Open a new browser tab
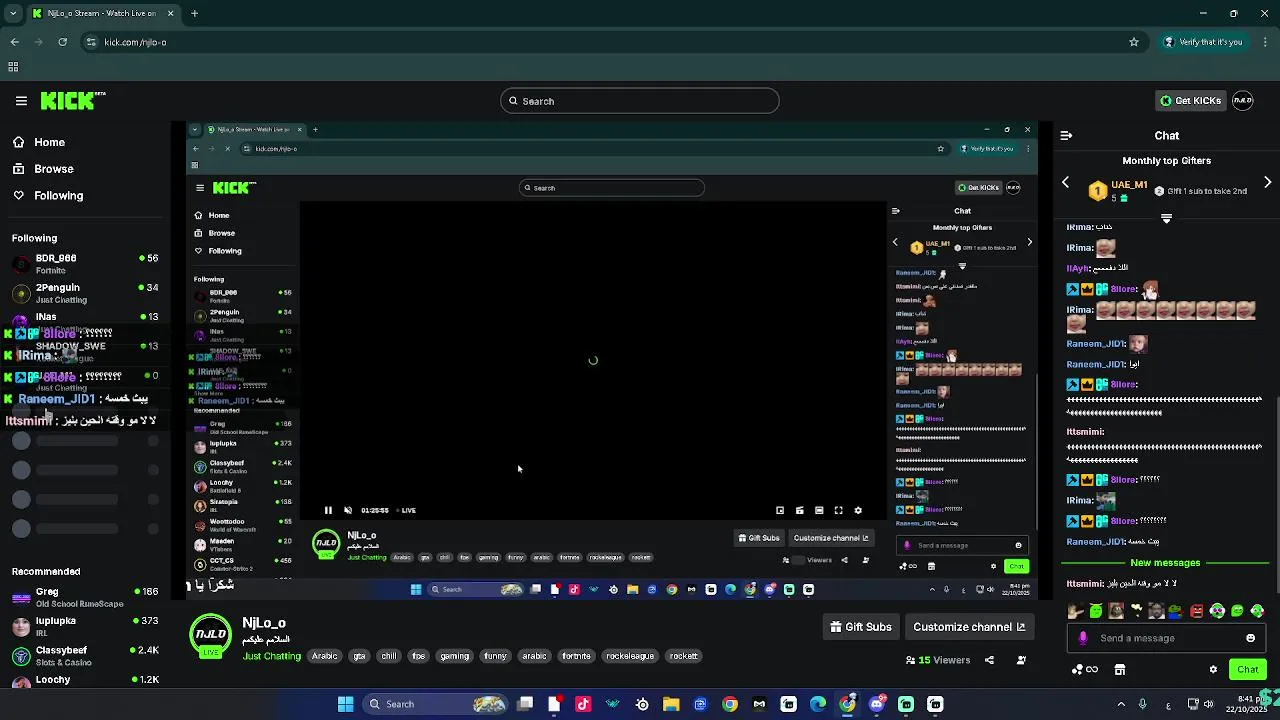This screenshot has height=720, width=1280. click(x=194, y=14)
